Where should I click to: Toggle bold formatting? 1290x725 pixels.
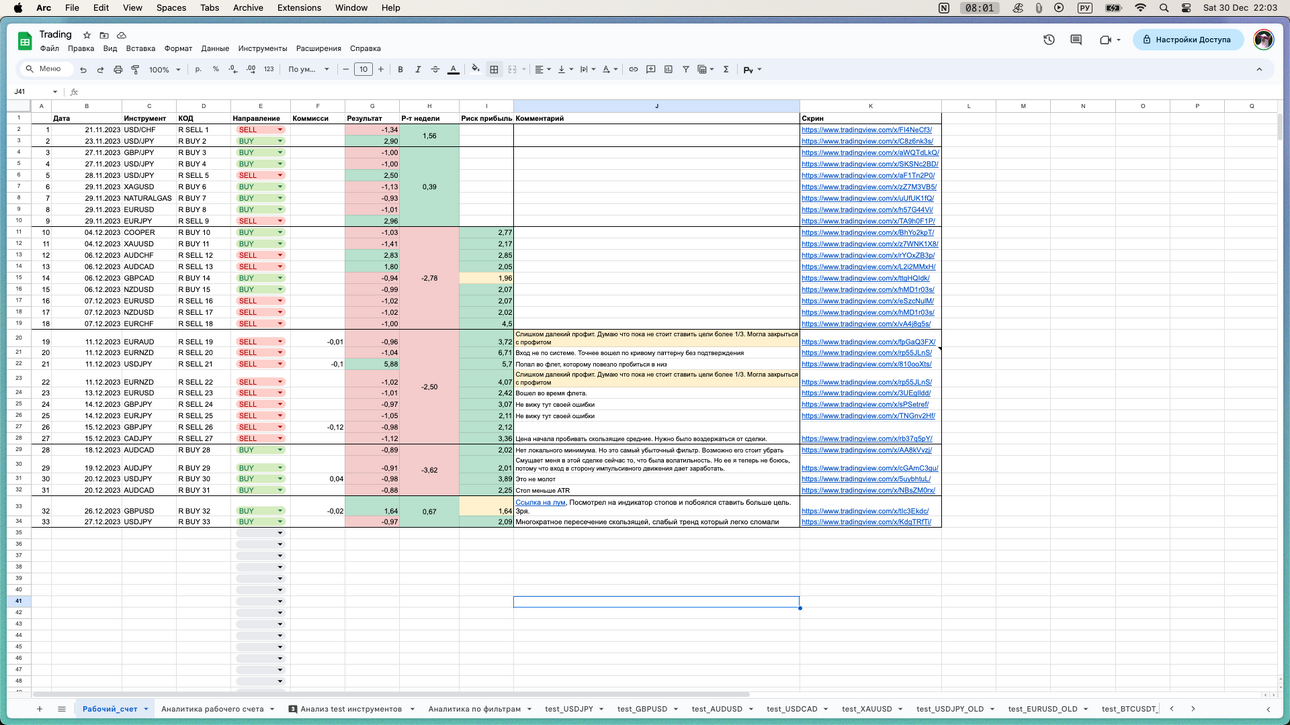click(x=400, y=70)
